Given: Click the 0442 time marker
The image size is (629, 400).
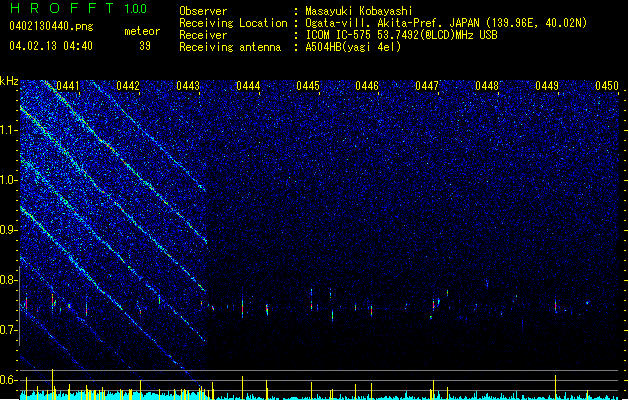Looking at the screenshot, I should tap(128, 86).
